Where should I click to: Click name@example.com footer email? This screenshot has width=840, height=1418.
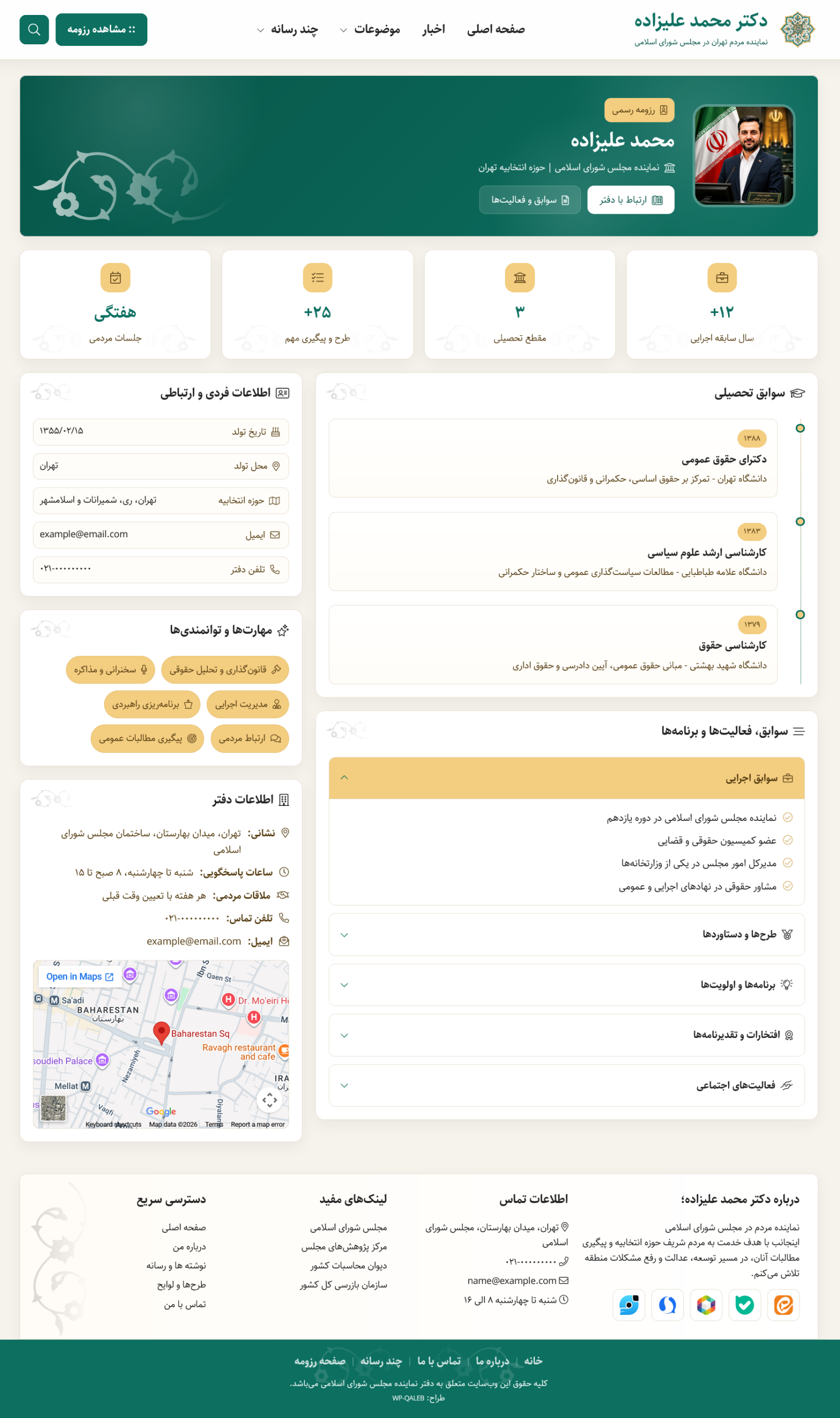tap(512, 1281)
